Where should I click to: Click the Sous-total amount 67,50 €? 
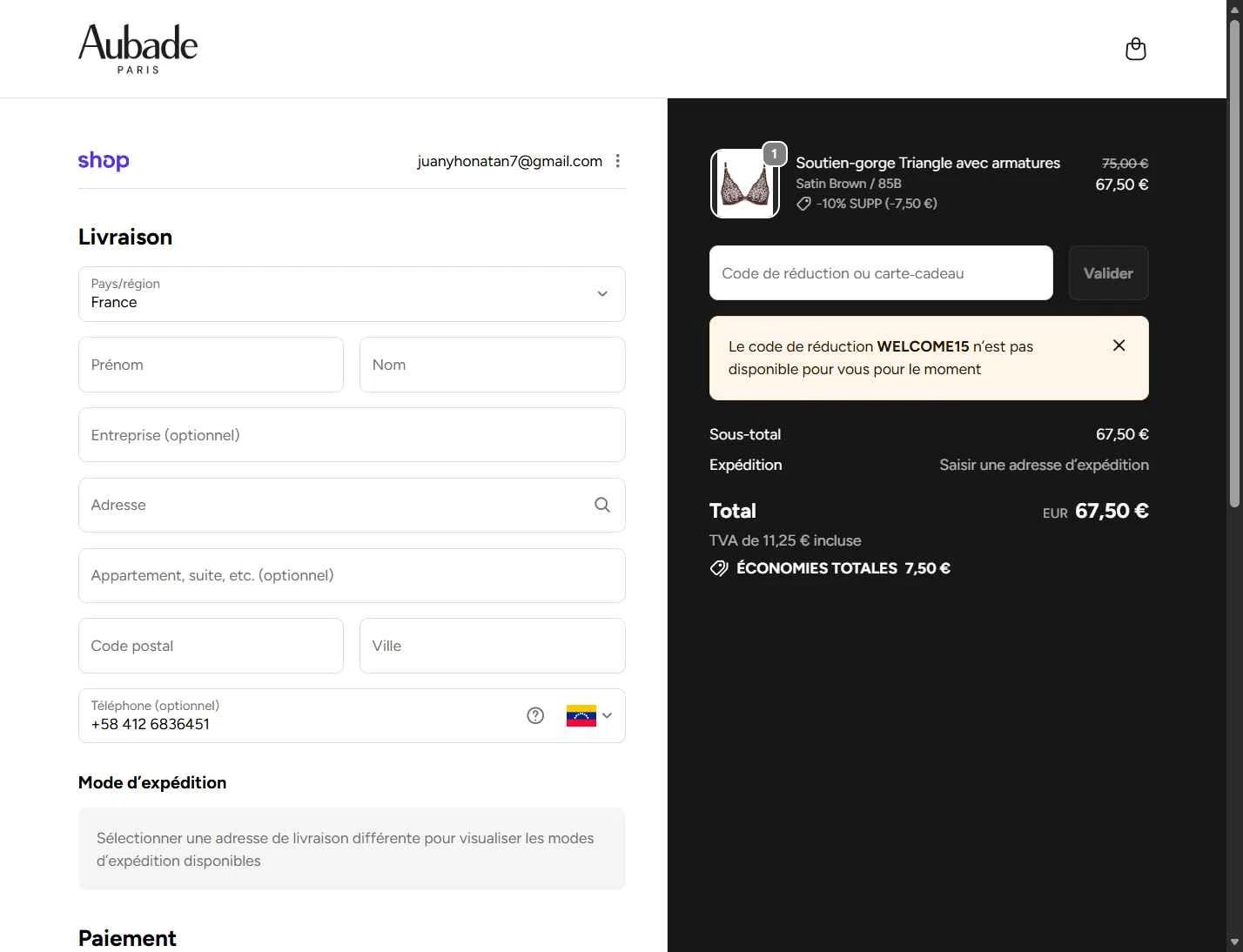tap(1122, 434)
